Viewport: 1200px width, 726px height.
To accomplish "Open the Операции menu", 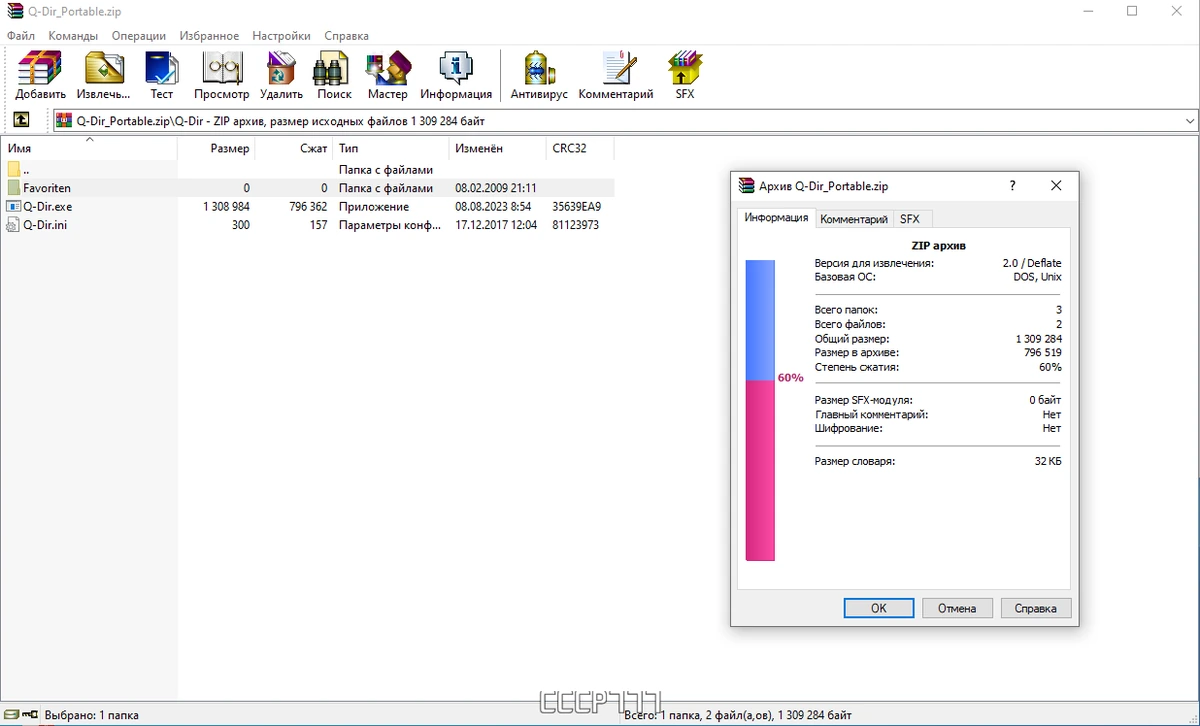I will pos(139,35).
